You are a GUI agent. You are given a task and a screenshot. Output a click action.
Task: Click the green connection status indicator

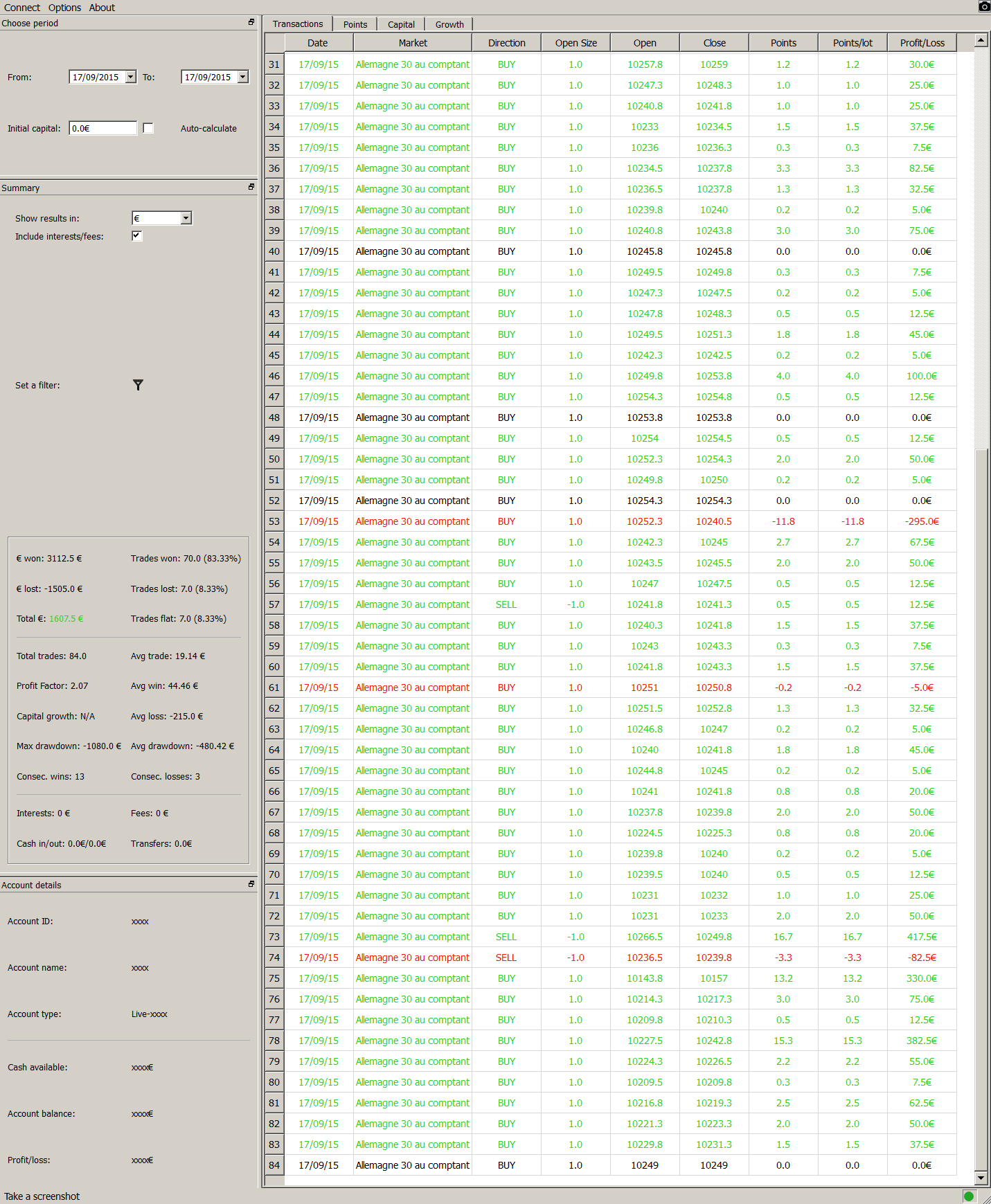[968, 1196]
